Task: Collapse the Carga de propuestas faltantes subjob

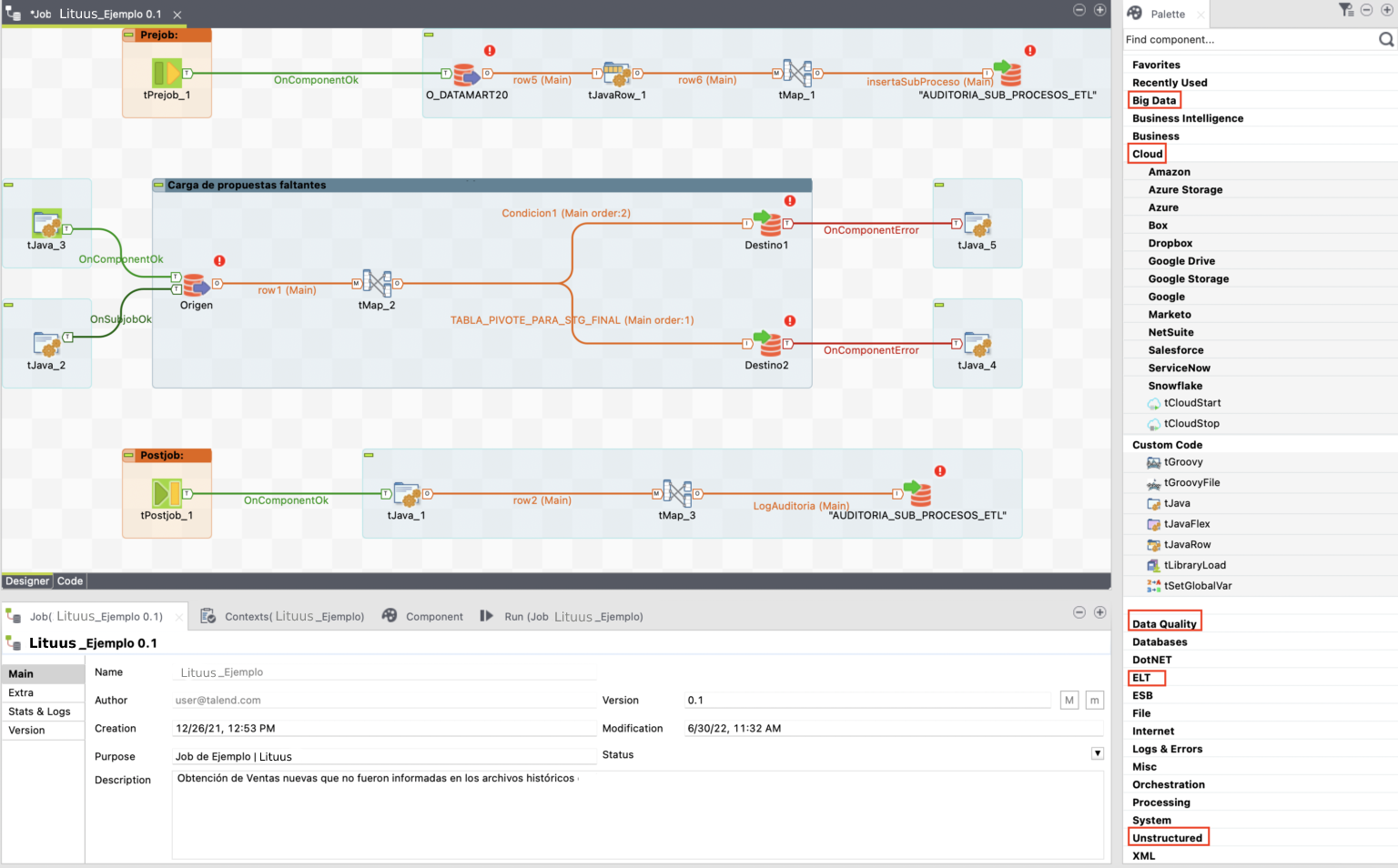Action: 159,185
